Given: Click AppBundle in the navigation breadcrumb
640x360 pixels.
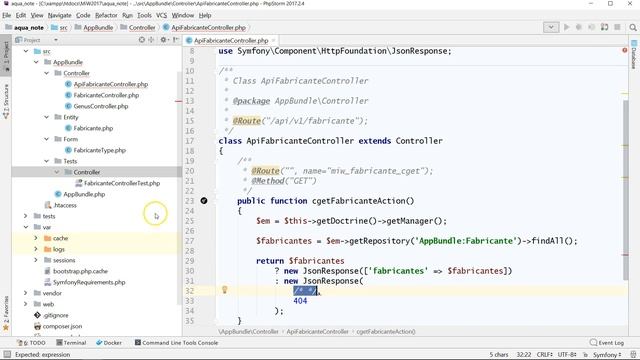Looking at the screenshot, I should [x=98, y=27].
